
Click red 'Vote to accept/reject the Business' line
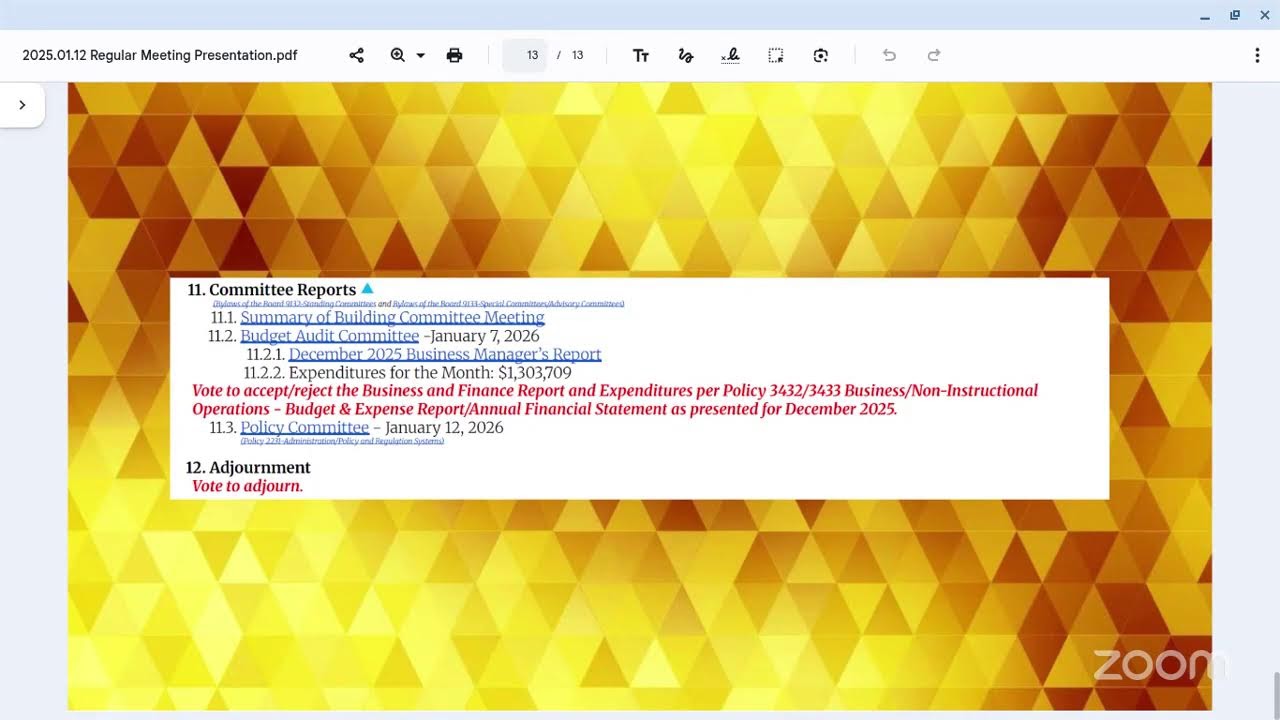tap(615, 391)
